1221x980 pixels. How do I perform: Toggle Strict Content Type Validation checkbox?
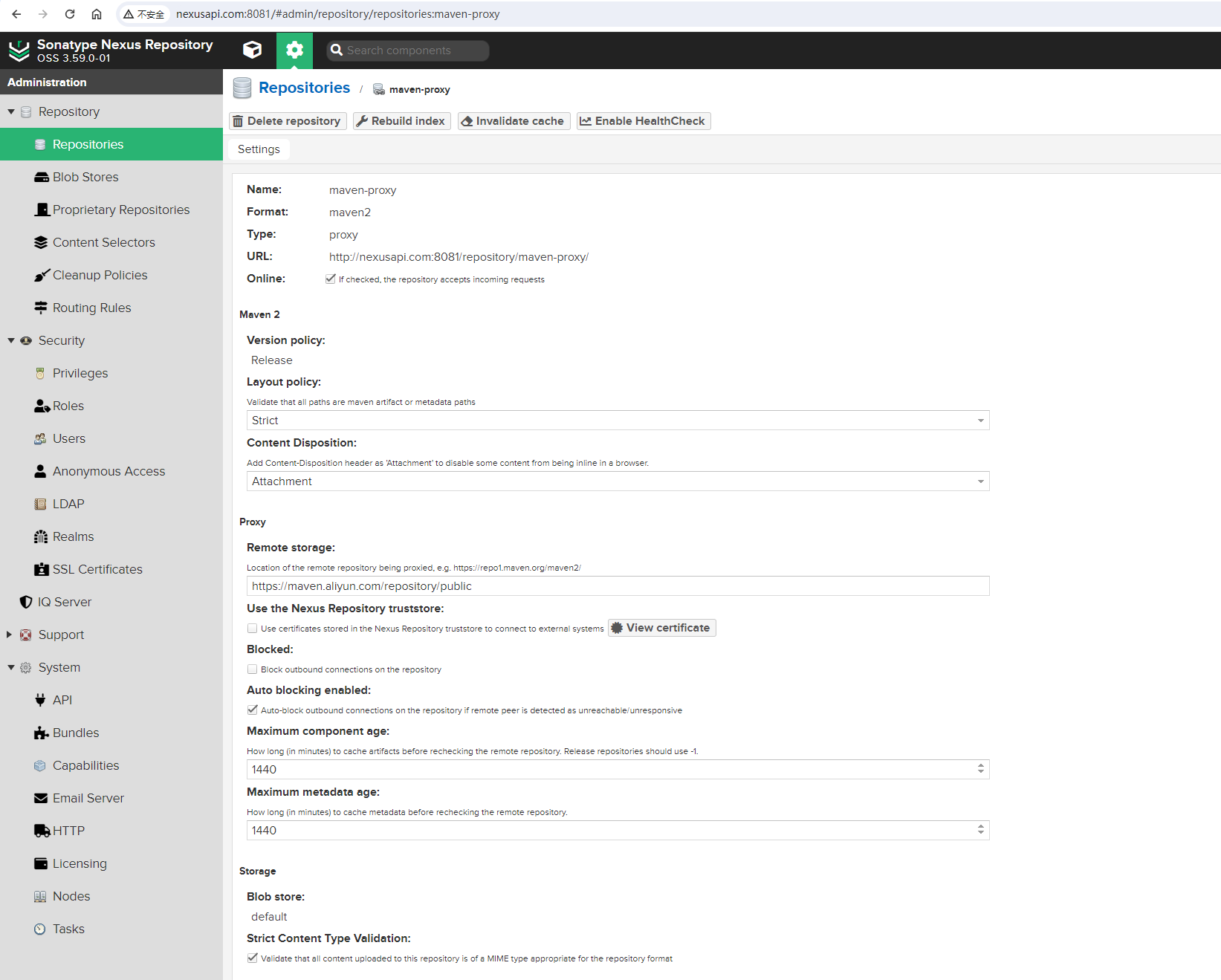tap(253, 958)
